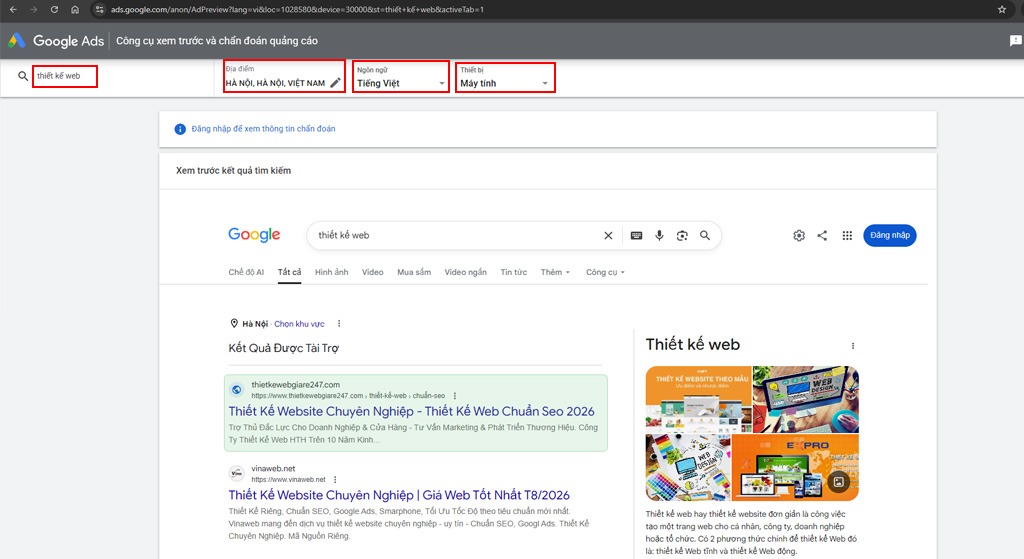Screen dimensions: 1024x559
Task: Click the Google logo in the preview
Action: coord(254,235)
